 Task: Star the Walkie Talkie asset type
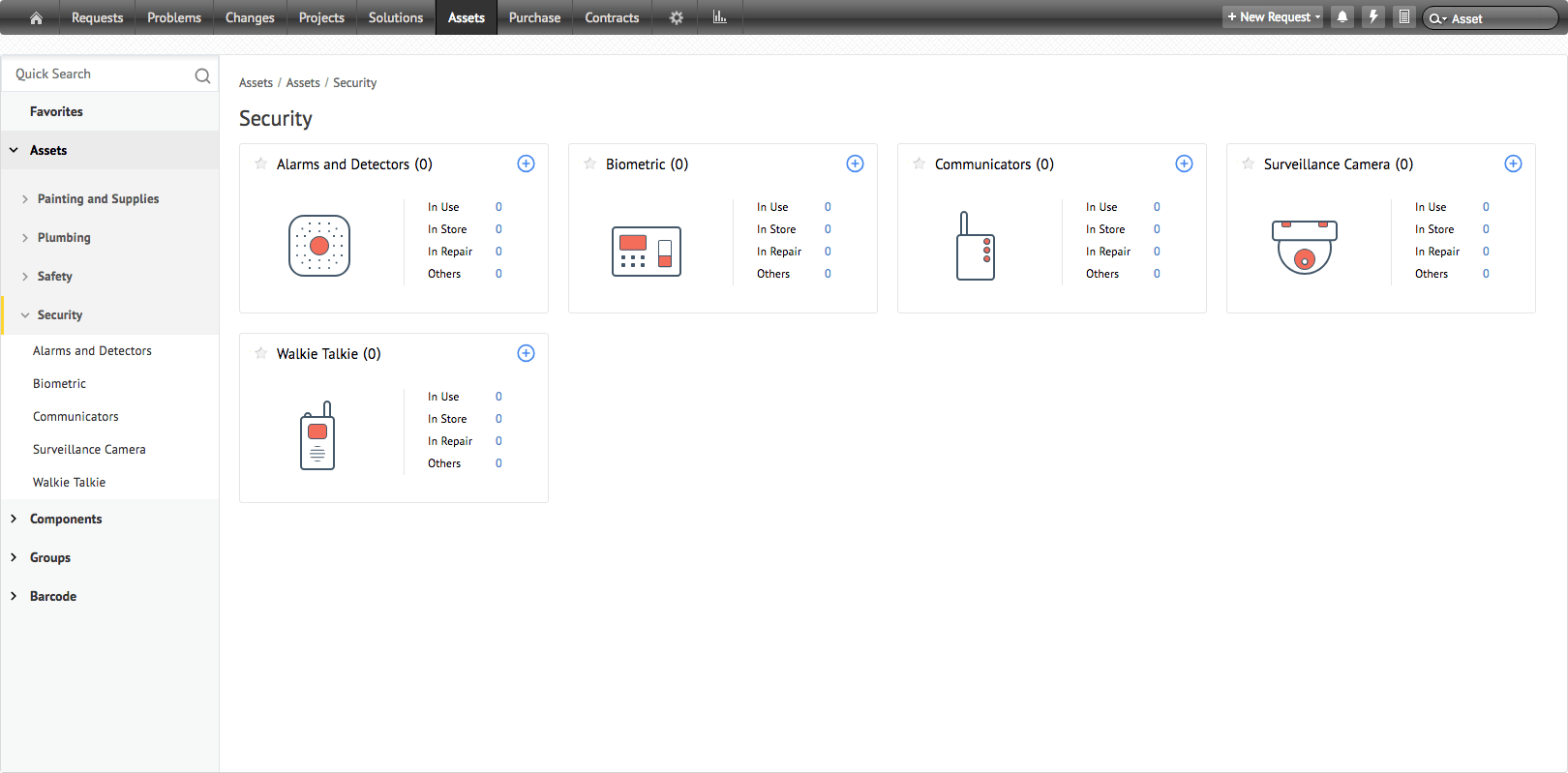(260, 353)
